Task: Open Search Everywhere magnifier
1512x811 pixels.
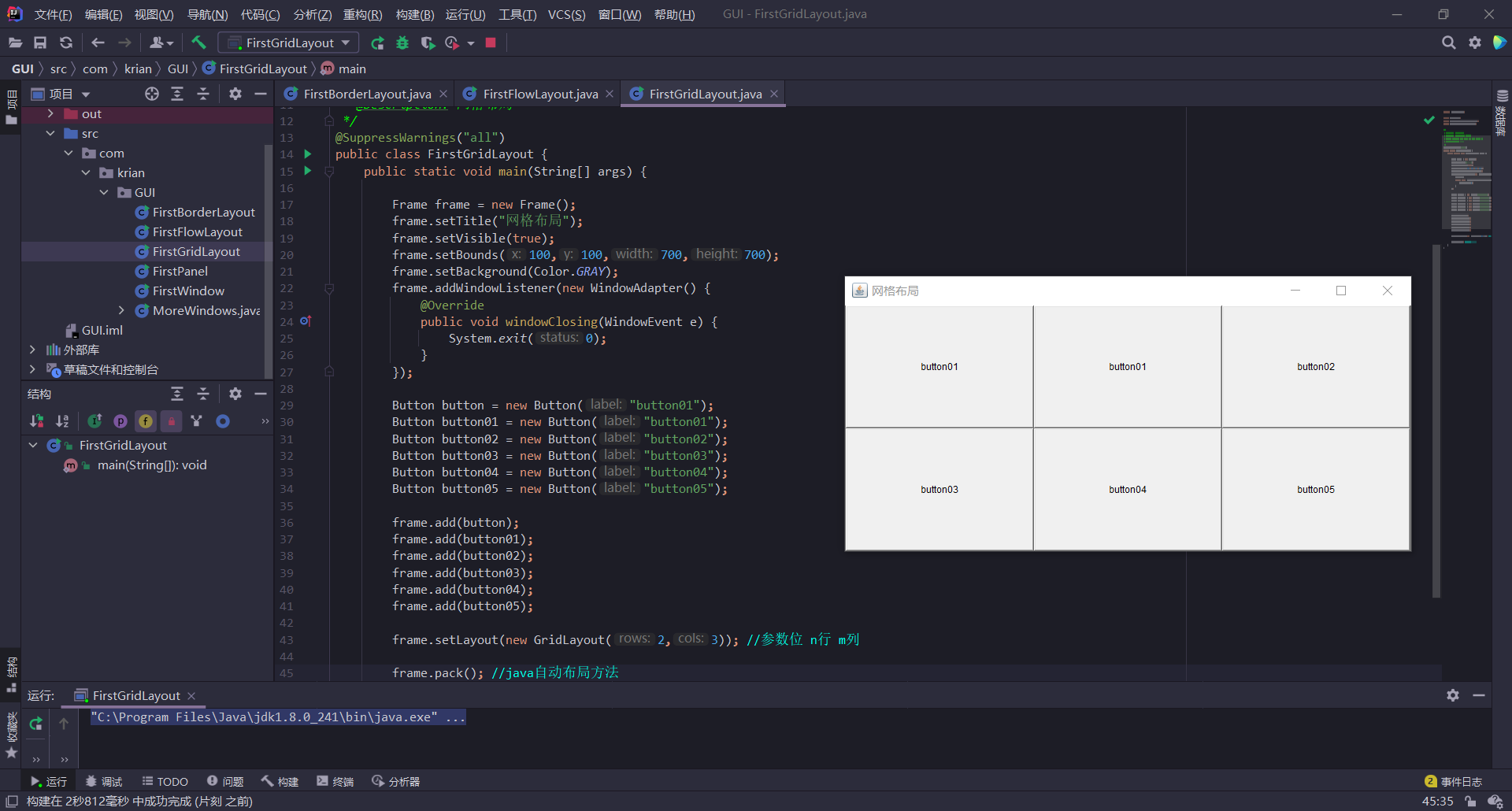Action: [1449, 43]
